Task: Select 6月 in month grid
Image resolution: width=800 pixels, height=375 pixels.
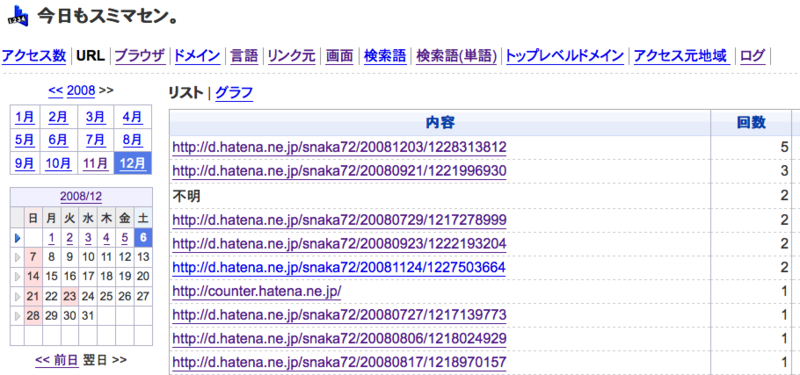Action: pos(58,140)
